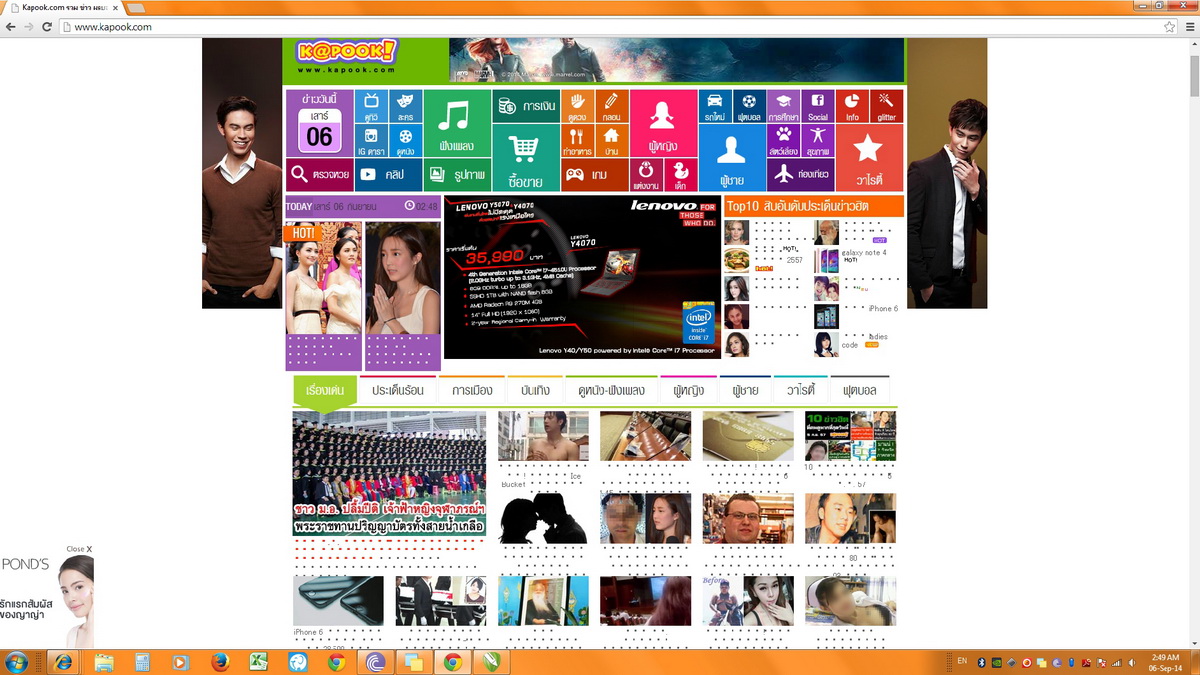Image resolution: width=1200 pixels, height=675 pixels.
Task: Open the รถใหม่ car tile
Action: pos(715,106)
